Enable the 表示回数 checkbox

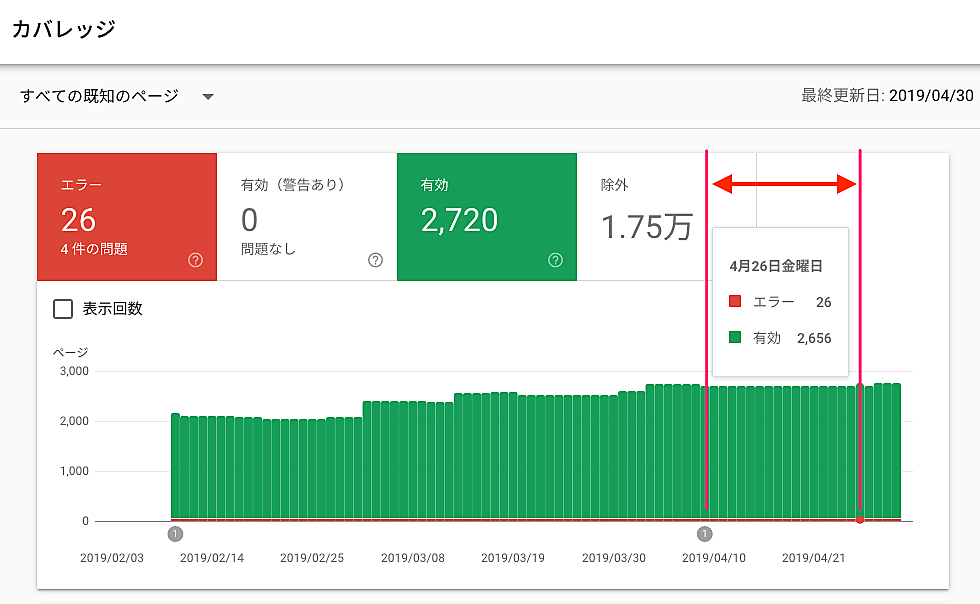pos(63,309)
